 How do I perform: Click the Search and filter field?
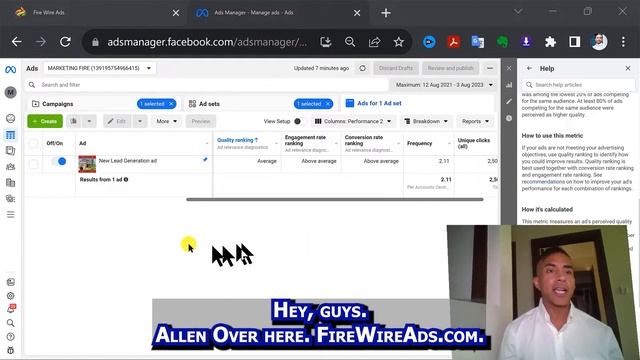[x=207, y=85]
